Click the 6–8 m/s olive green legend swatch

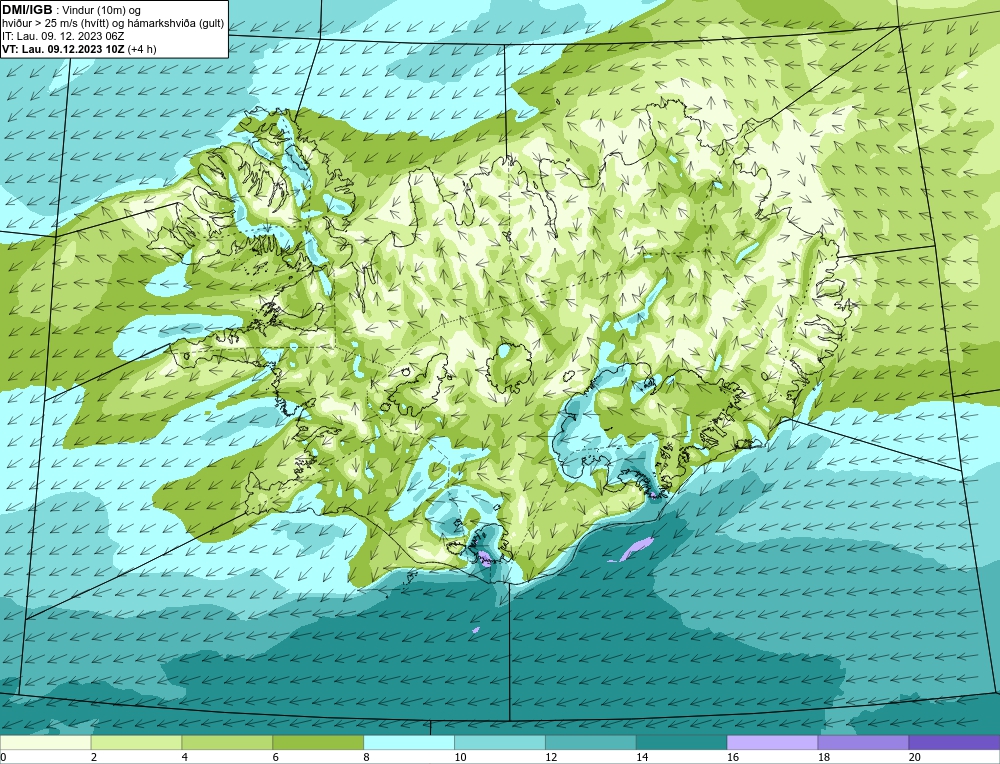(318, 742)
